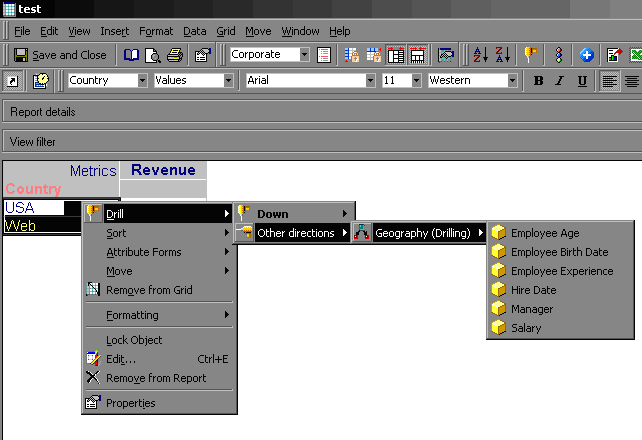Toggle center text alignment

632,81
